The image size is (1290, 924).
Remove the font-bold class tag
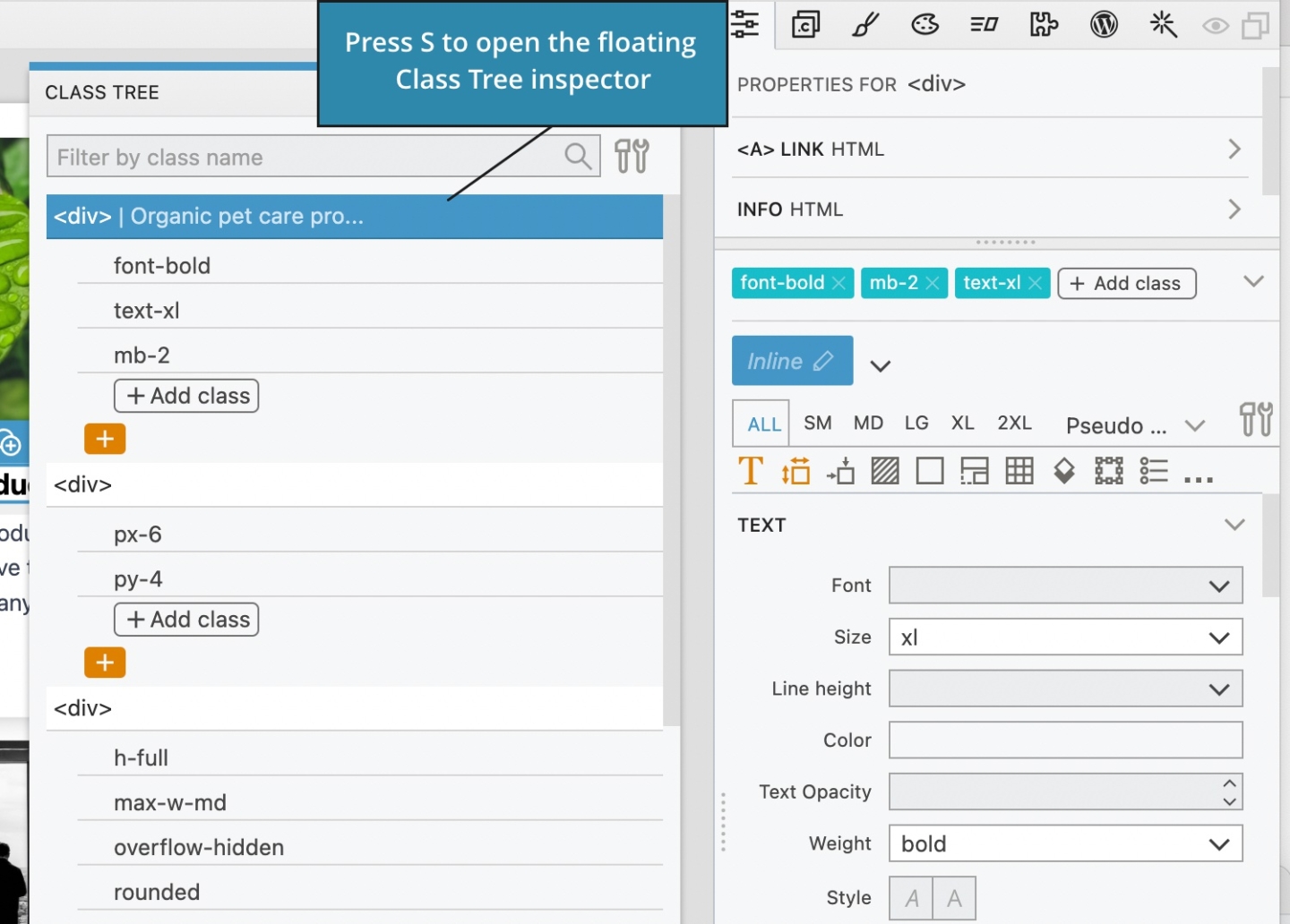[839, 283]
